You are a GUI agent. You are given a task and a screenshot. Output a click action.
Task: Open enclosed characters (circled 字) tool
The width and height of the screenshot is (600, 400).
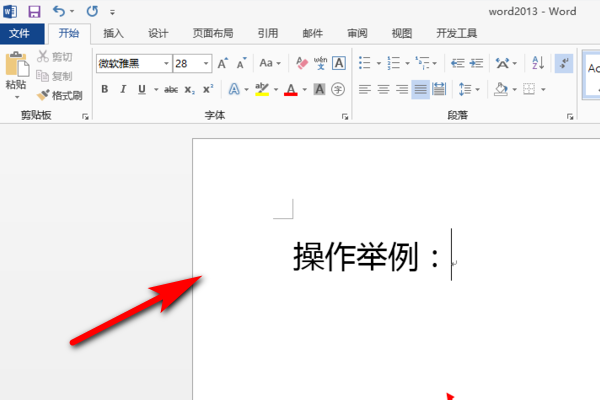pyautogui.click(x=338, y=89)
